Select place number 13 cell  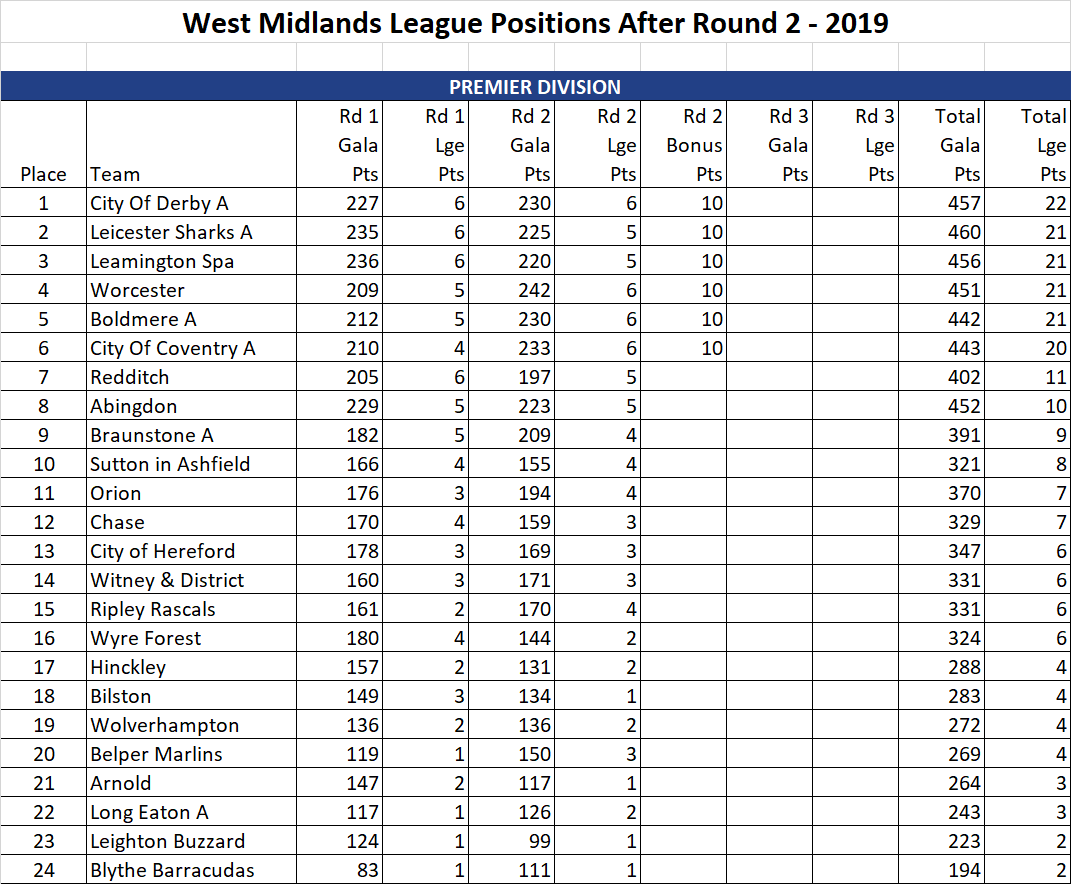click(44, 551)
